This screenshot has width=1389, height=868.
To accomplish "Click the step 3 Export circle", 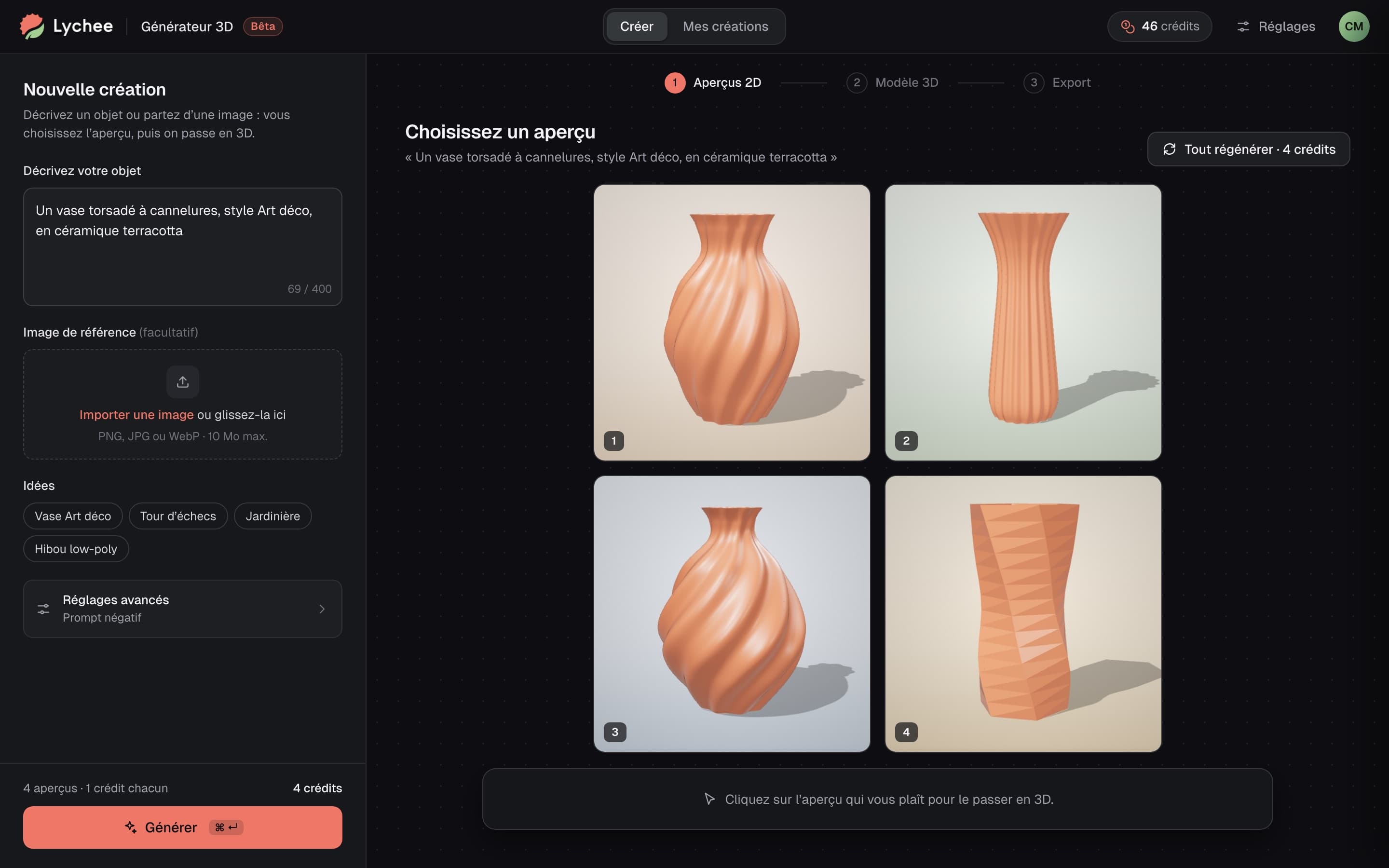I will click(1034, 82).
